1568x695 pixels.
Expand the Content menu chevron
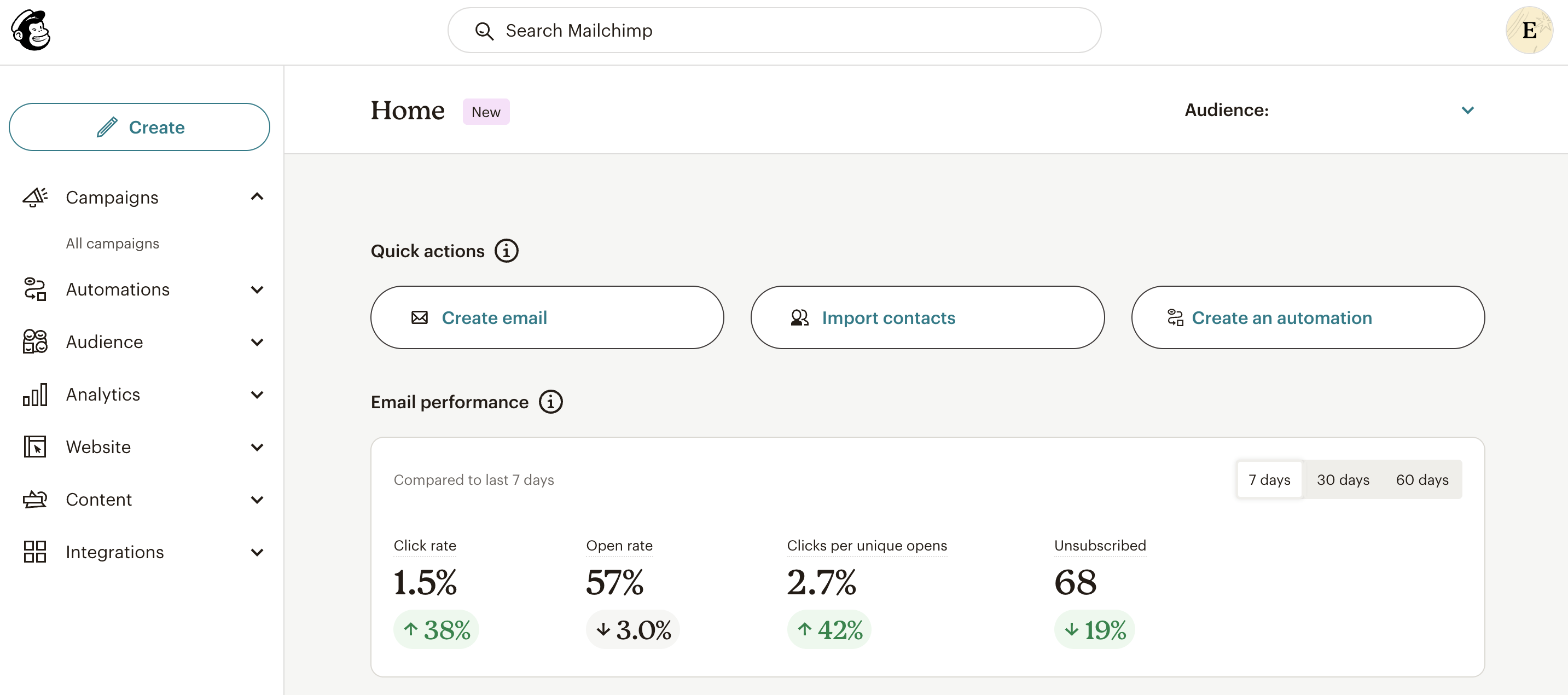pos(257,500)
